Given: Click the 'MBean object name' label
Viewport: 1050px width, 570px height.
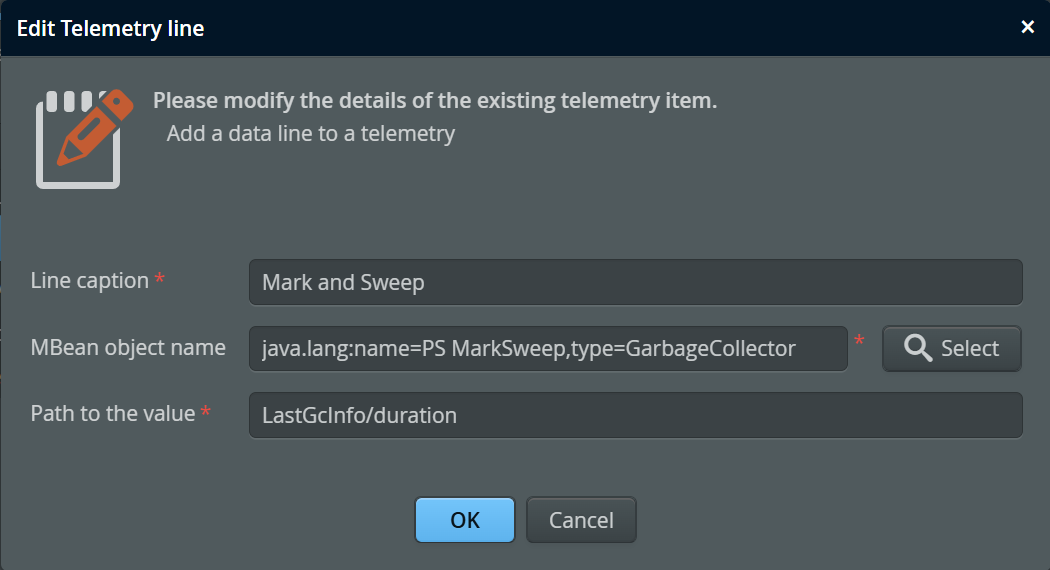Looking at the screenshot, I should pos(128,348).
